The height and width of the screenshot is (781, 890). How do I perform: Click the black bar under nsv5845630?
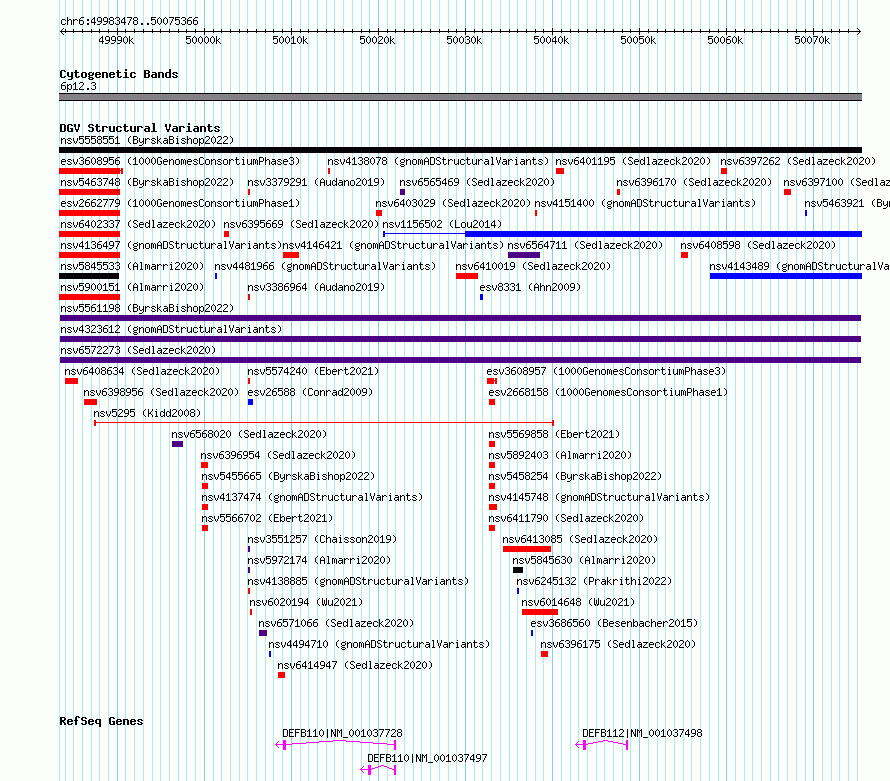click(518, 570)
